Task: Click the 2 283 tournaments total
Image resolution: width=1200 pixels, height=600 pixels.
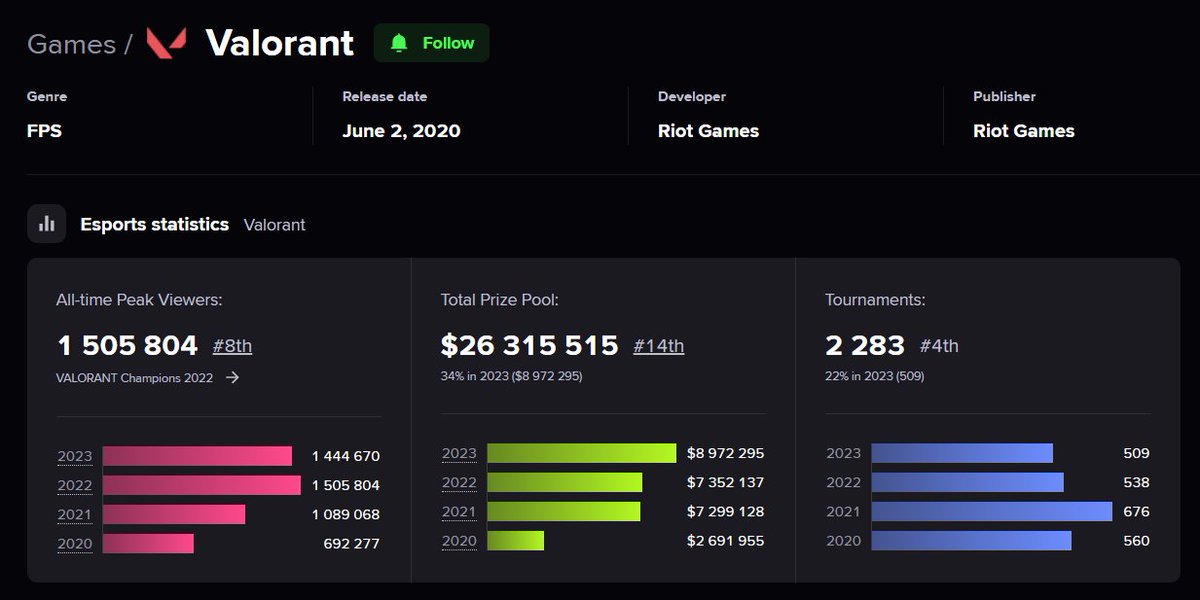Action: tap(865, 346)
